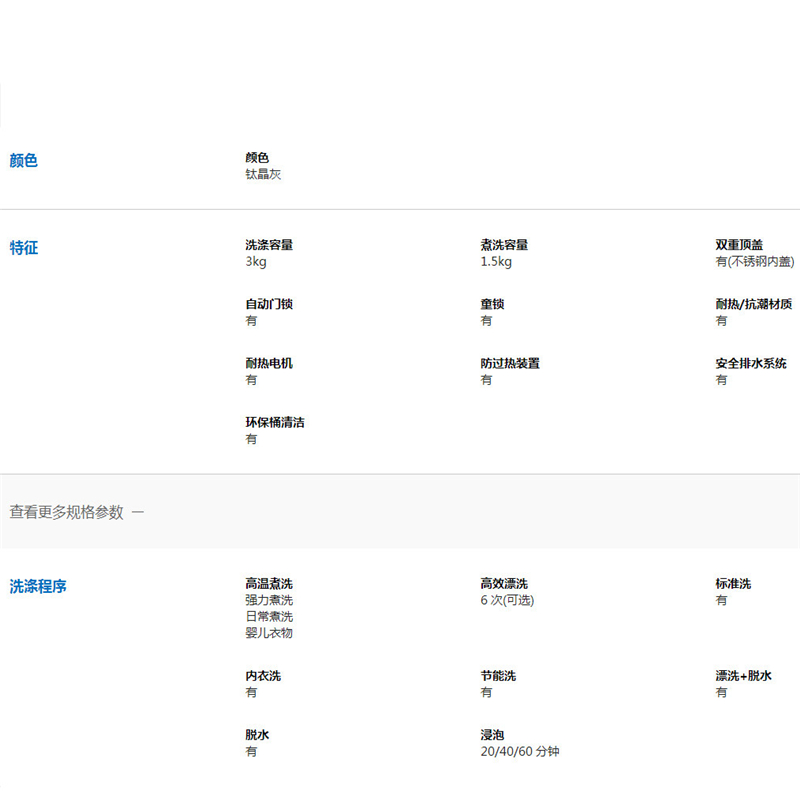Click the 安全排水系统 label

coord(751,363)
